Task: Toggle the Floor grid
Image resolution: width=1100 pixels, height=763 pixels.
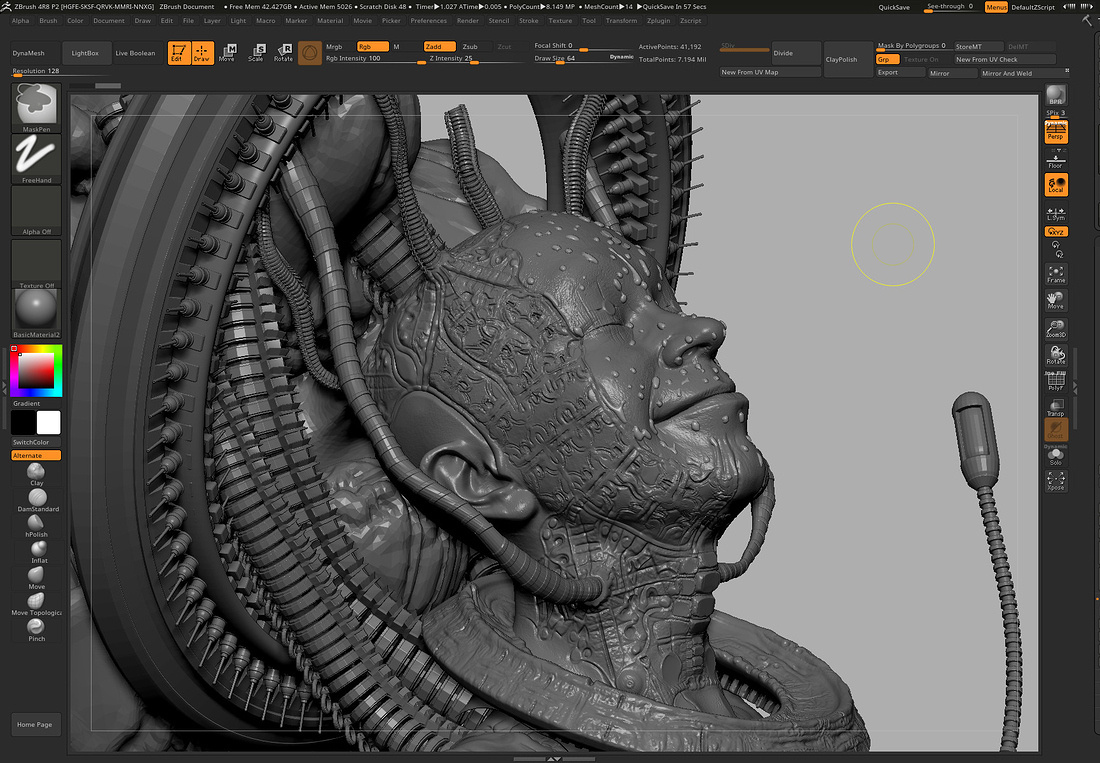Action: (x=1056, y=159)
